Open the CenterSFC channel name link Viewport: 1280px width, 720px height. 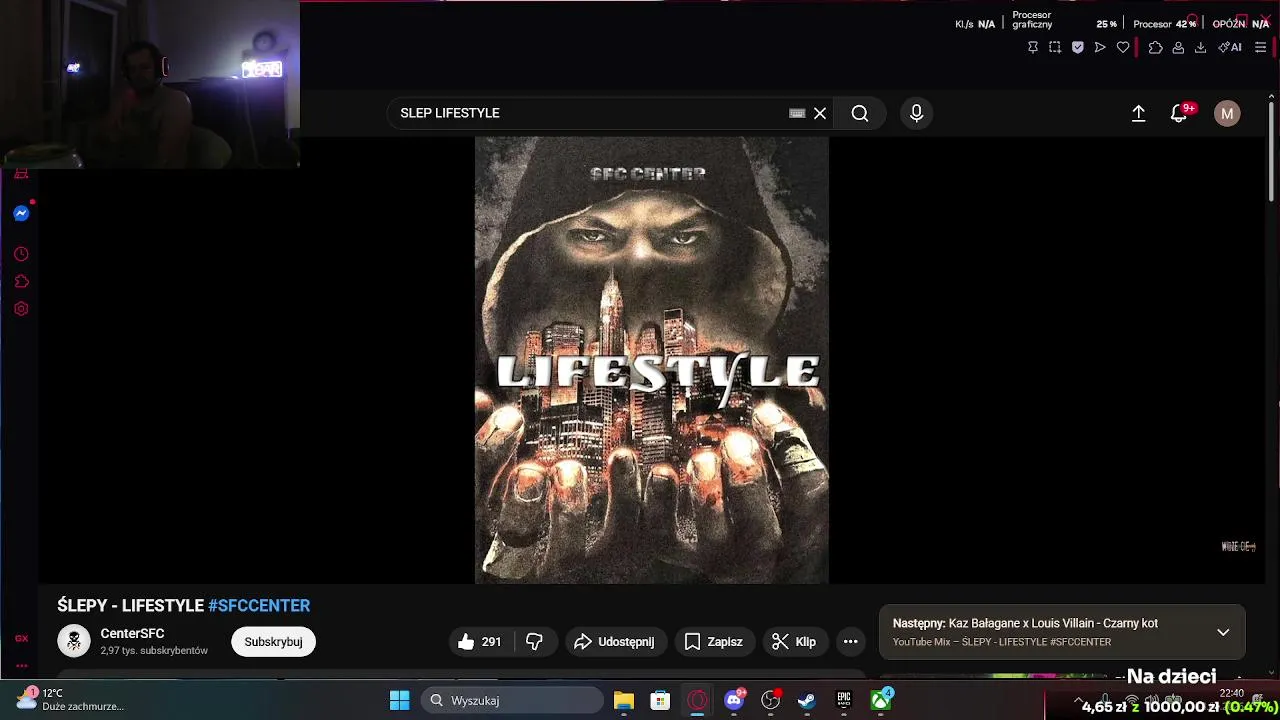132,633
